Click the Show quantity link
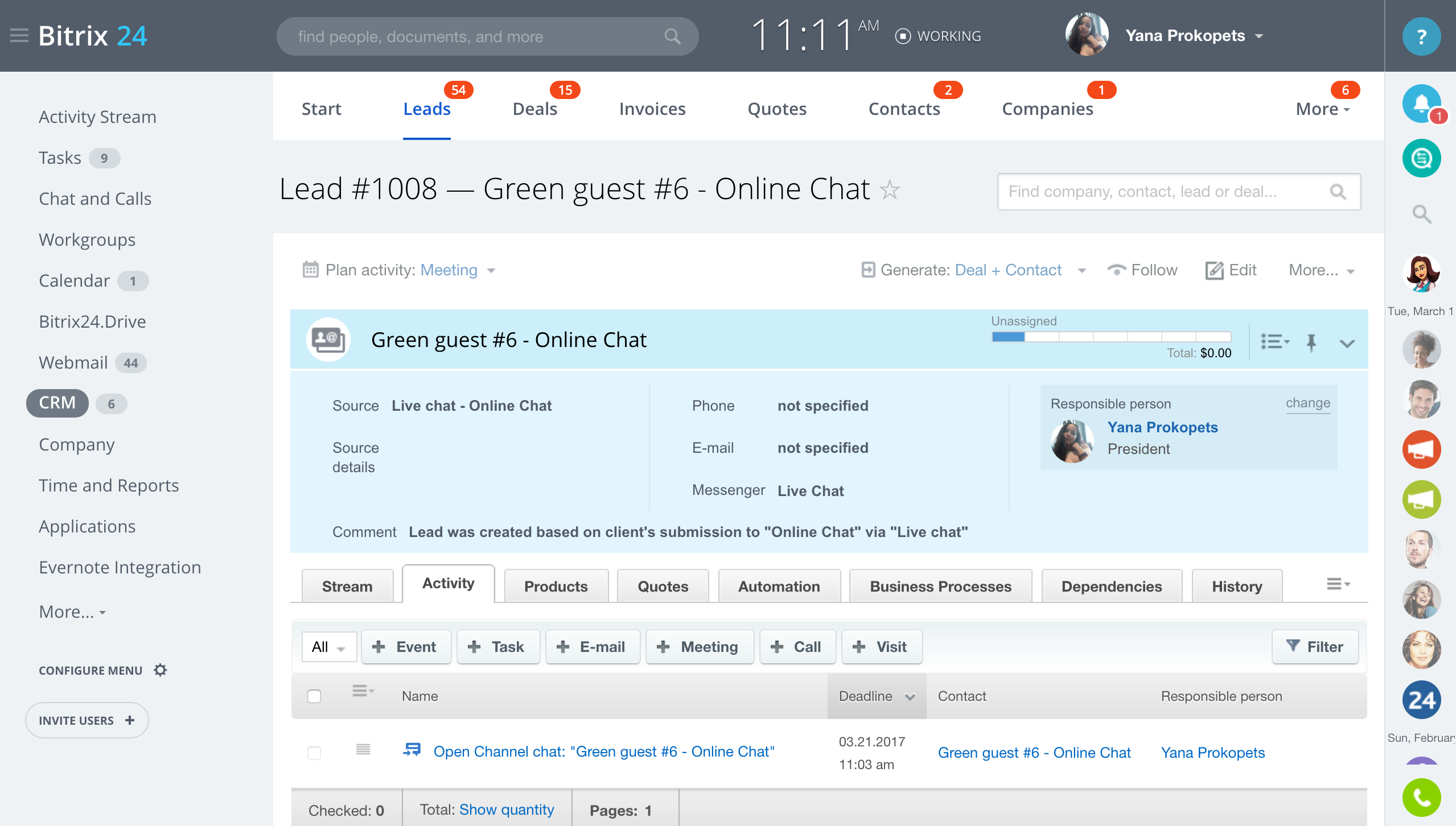Viewport: 1456px width, 826px height. [506, 810]
